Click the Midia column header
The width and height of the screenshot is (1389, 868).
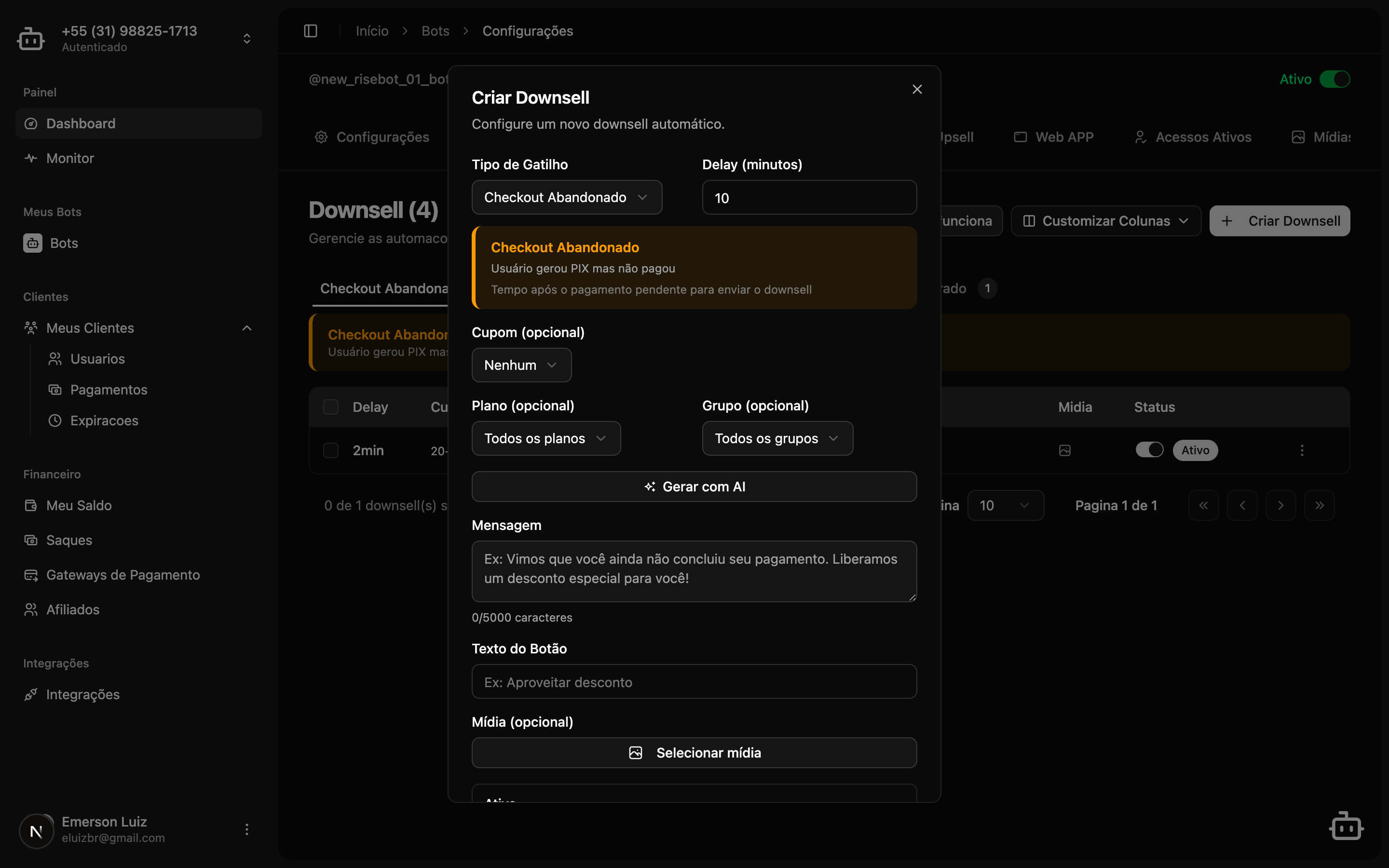pyautogui.click(x=1075, y=407)
